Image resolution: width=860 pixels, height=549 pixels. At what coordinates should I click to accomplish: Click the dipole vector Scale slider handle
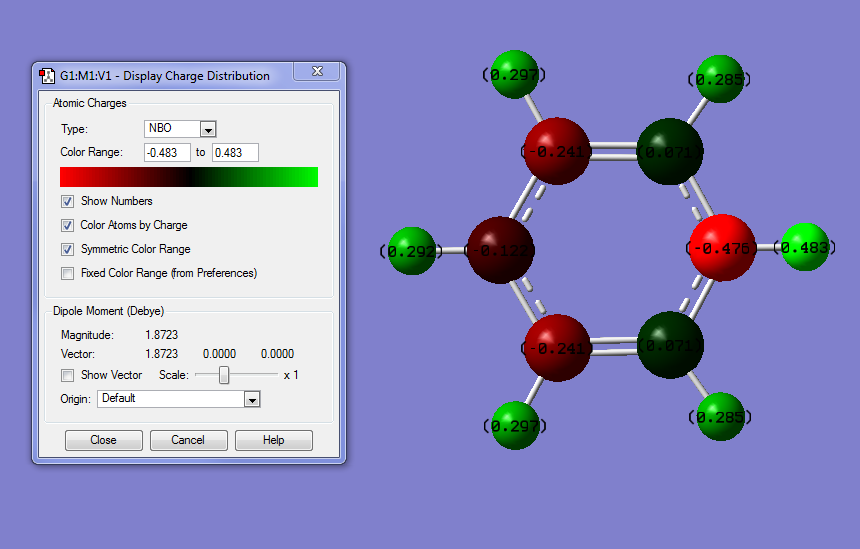pyautogui.click(x=224, y=375)
